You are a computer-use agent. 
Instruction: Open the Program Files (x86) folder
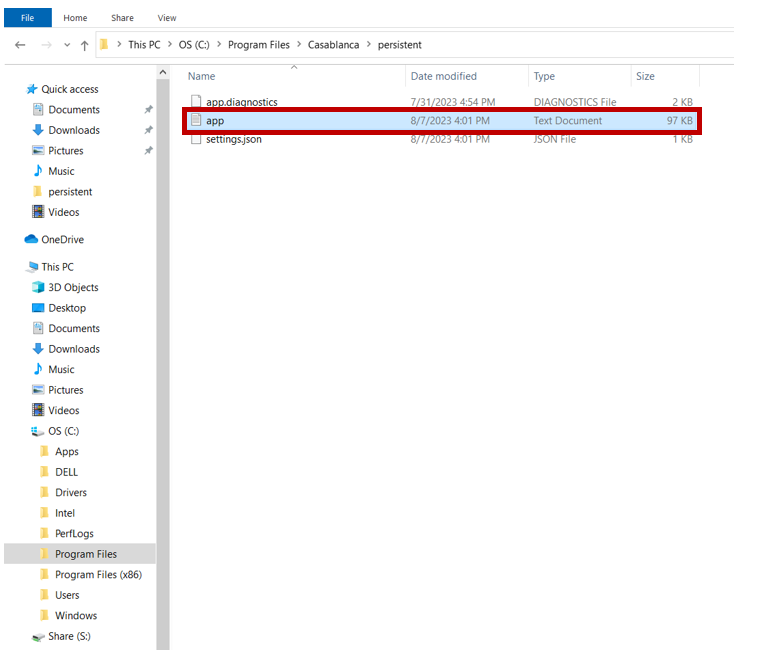(x=99, y=574)
